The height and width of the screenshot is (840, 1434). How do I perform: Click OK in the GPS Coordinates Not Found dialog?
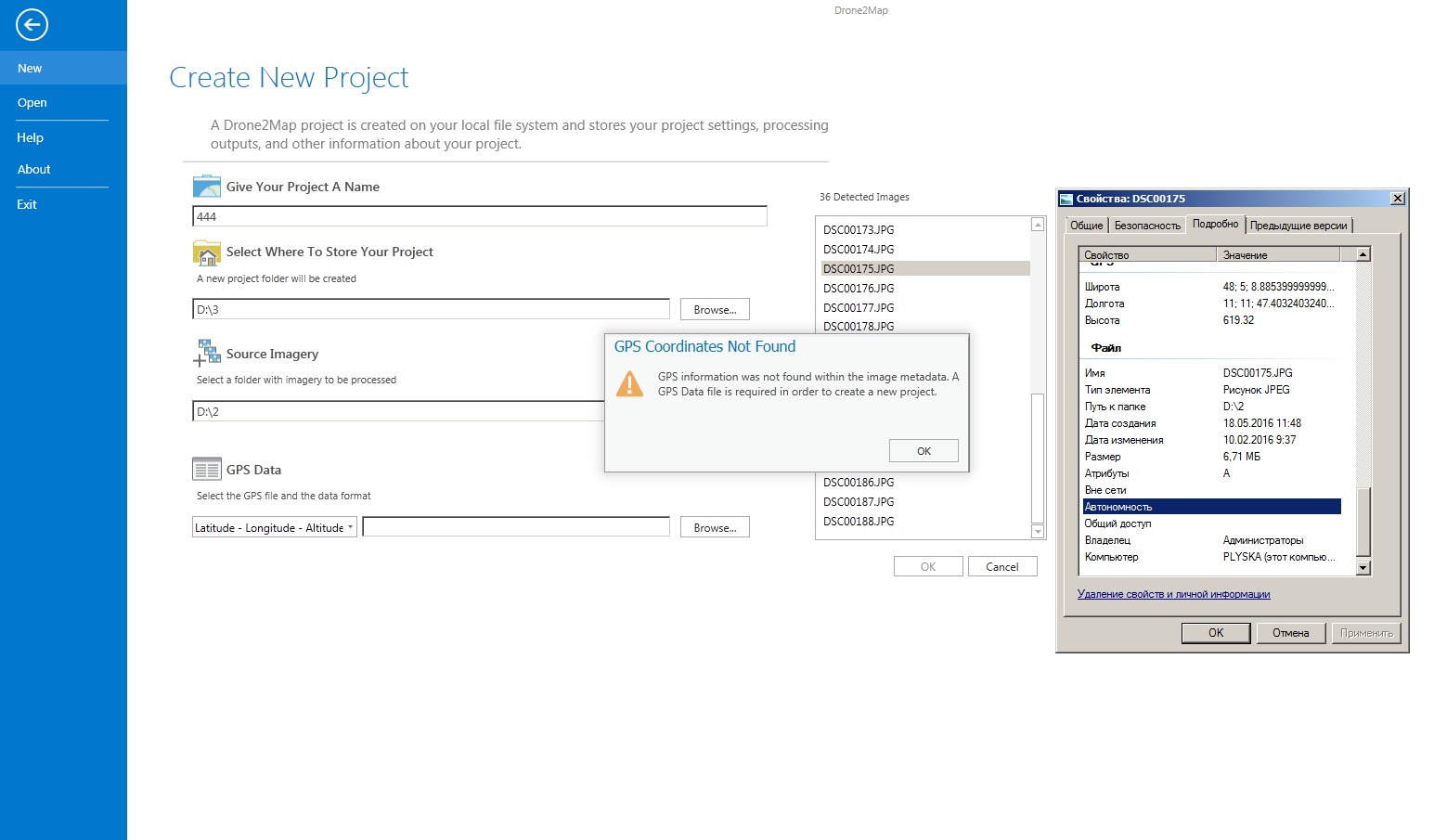pyautogui.click(x=924, y=451)
